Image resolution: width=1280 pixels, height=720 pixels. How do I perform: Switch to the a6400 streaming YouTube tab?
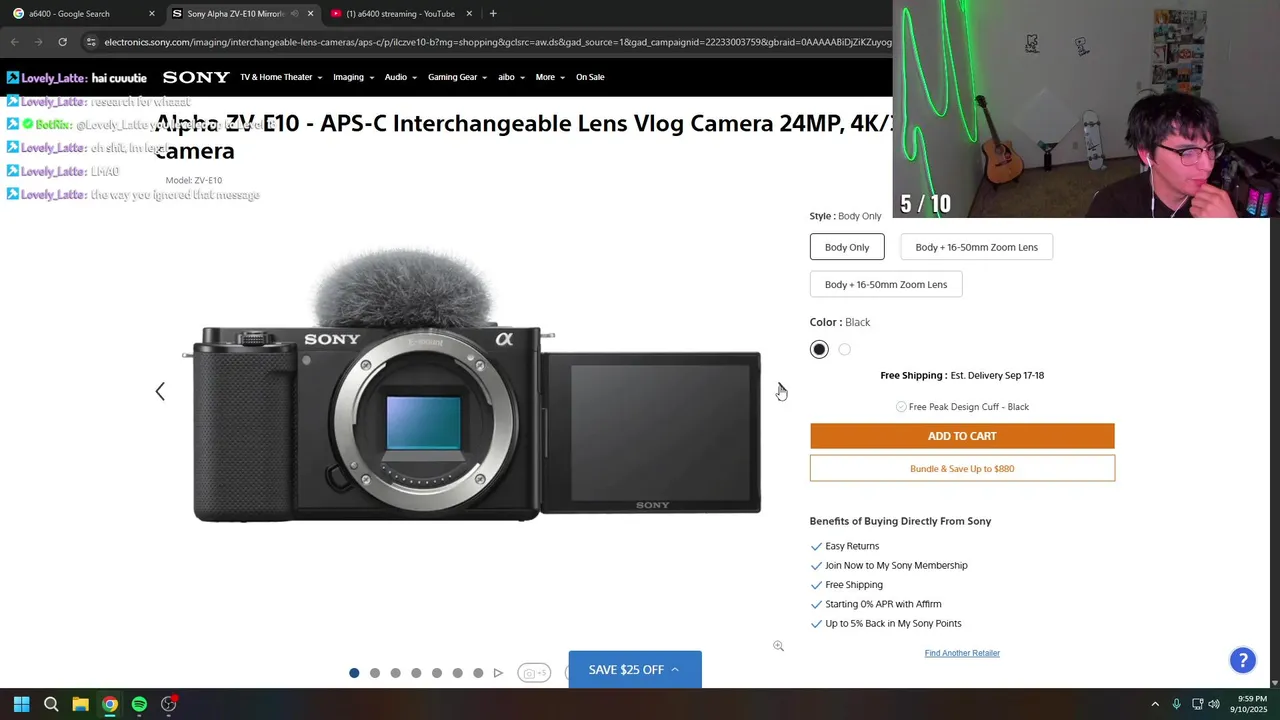400,14
